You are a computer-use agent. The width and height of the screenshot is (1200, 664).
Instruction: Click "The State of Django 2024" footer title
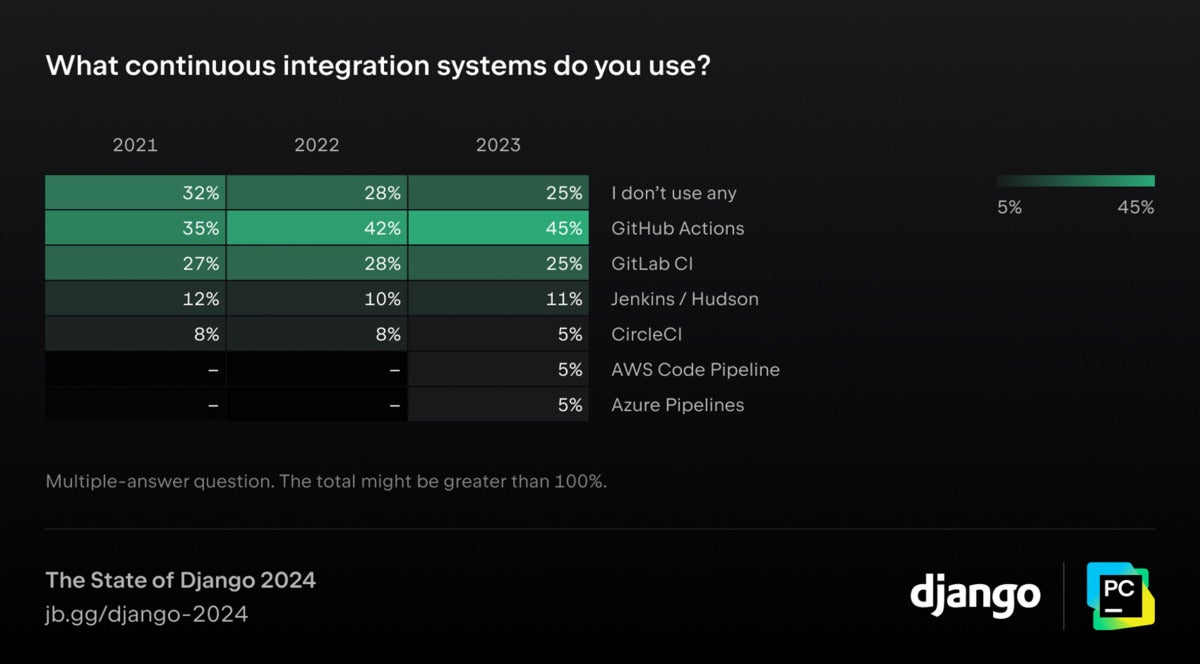tap(181, 580)
